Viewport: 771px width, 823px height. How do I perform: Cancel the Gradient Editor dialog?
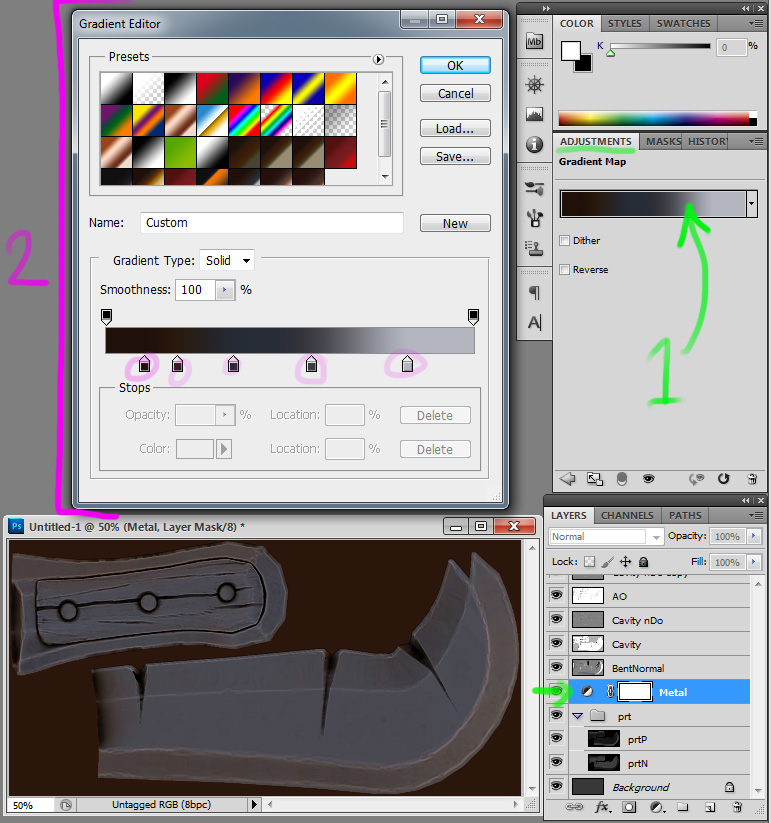[455, 93]
